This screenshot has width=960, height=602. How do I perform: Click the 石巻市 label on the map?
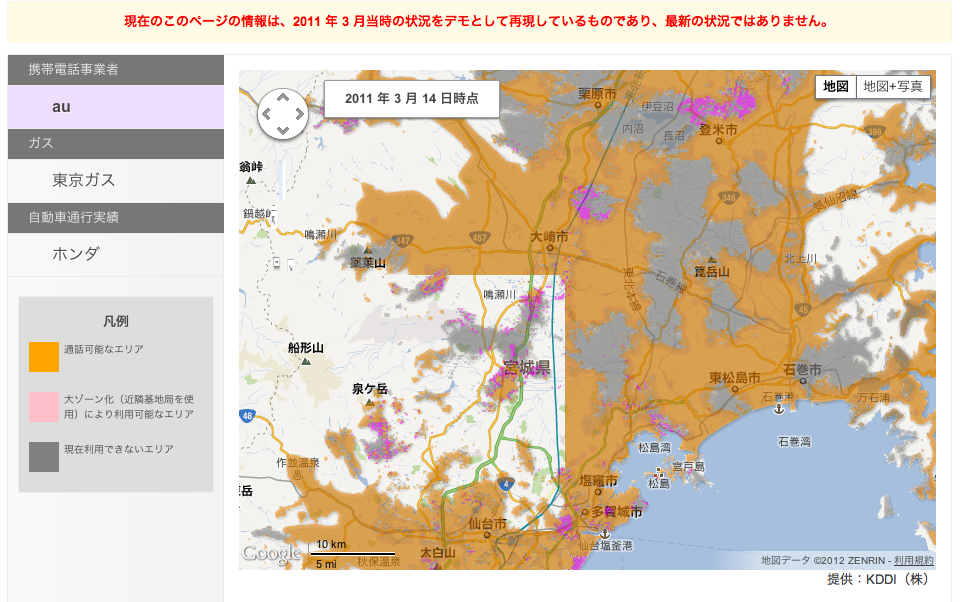pos(802,370)
